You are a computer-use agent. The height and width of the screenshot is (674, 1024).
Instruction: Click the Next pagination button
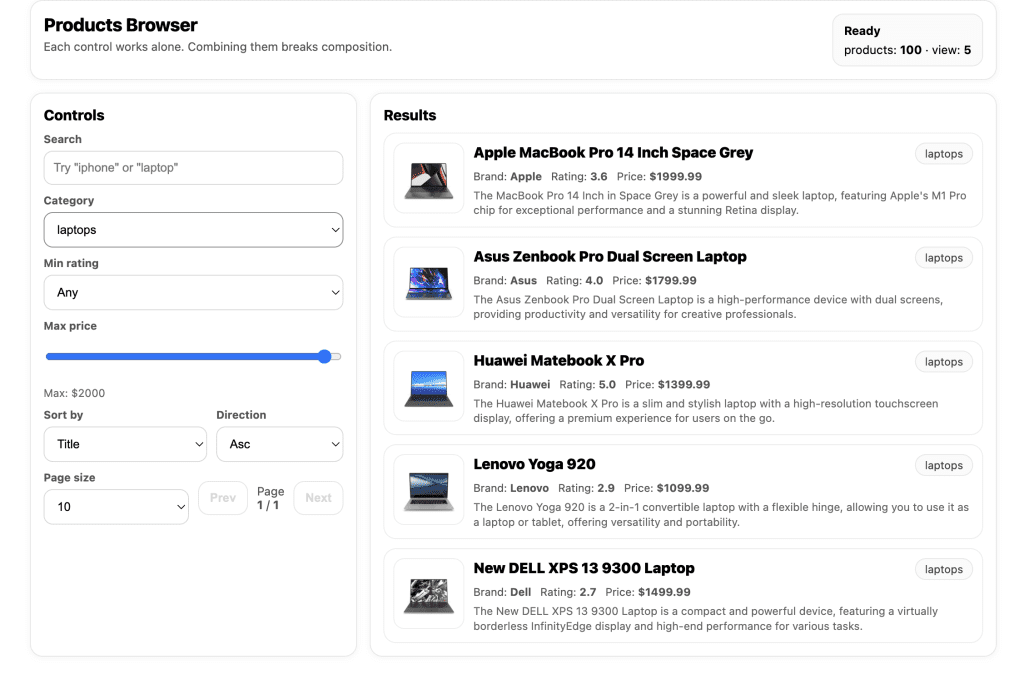coord(318,497)
